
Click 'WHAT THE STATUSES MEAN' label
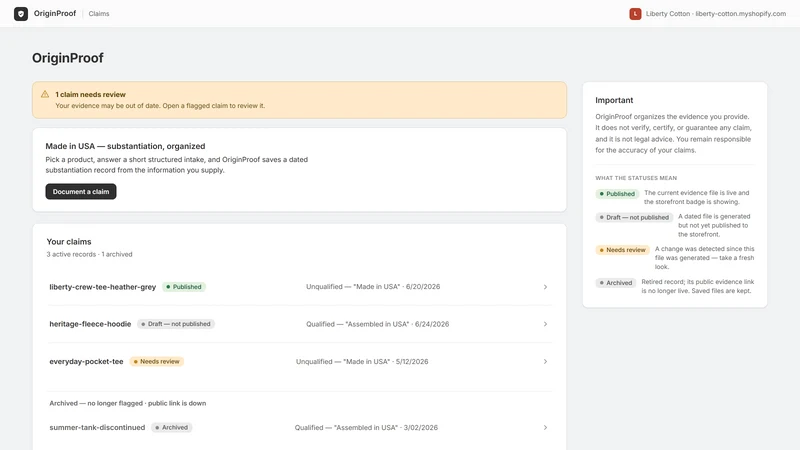(636, 178)
